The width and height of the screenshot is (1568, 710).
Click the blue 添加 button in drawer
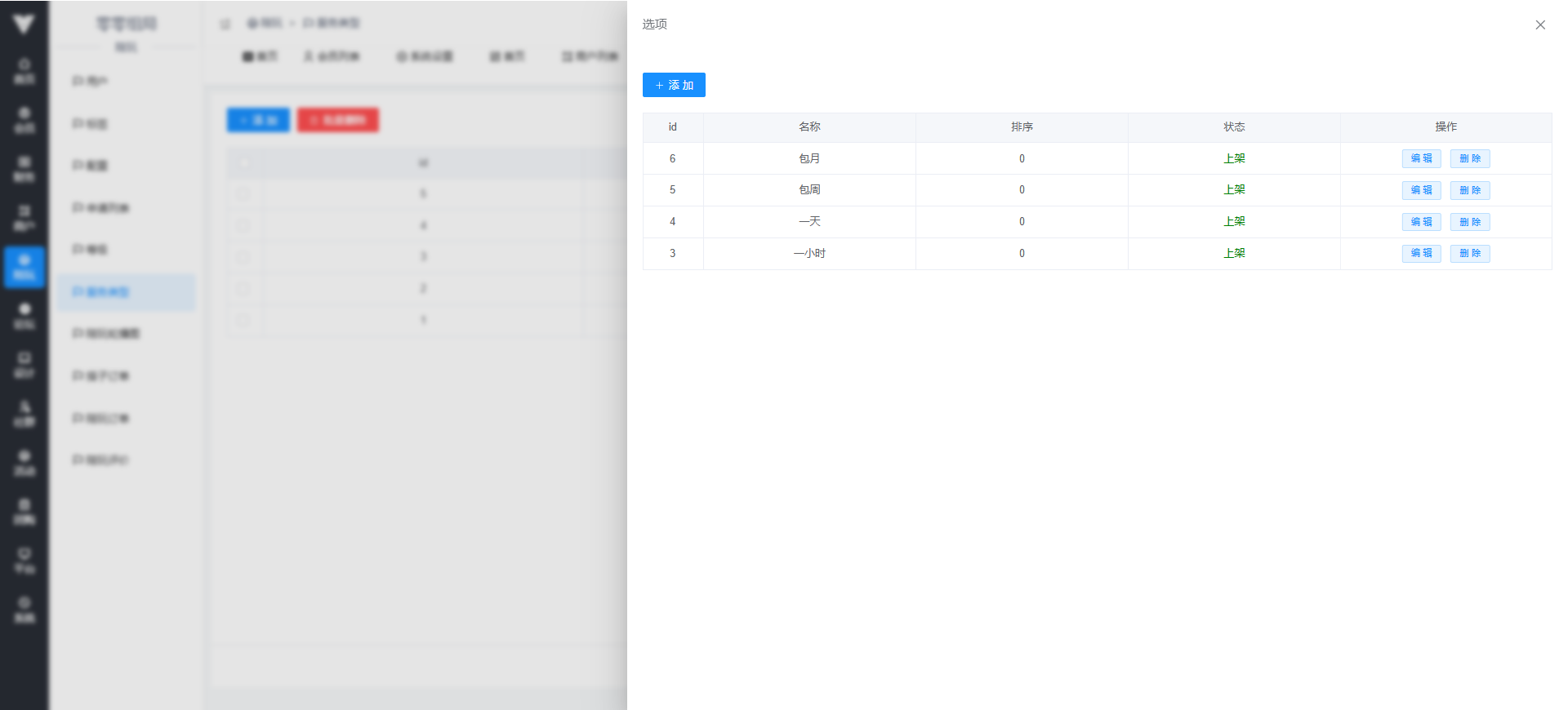(x=674, y=85)
